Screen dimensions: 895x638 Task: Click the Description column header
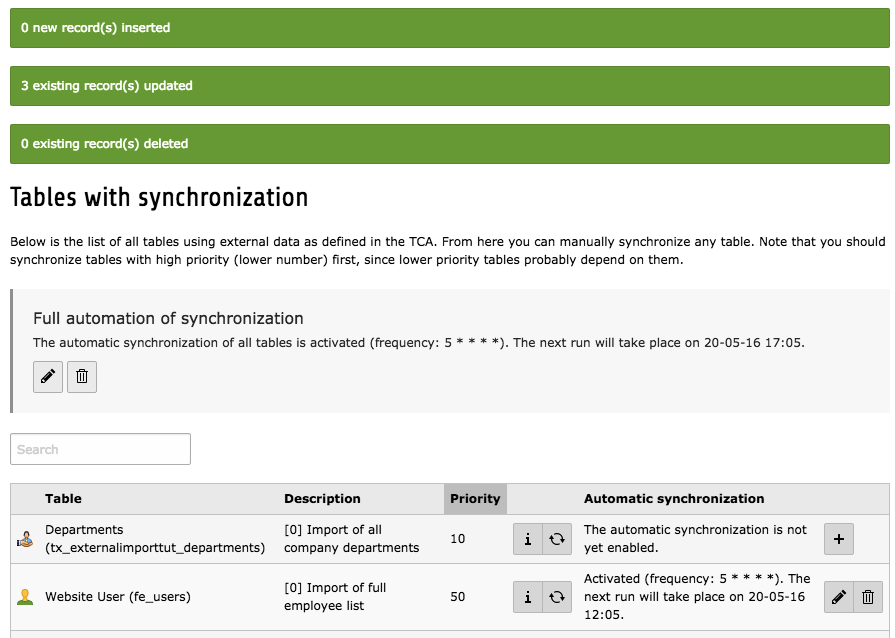322,499
